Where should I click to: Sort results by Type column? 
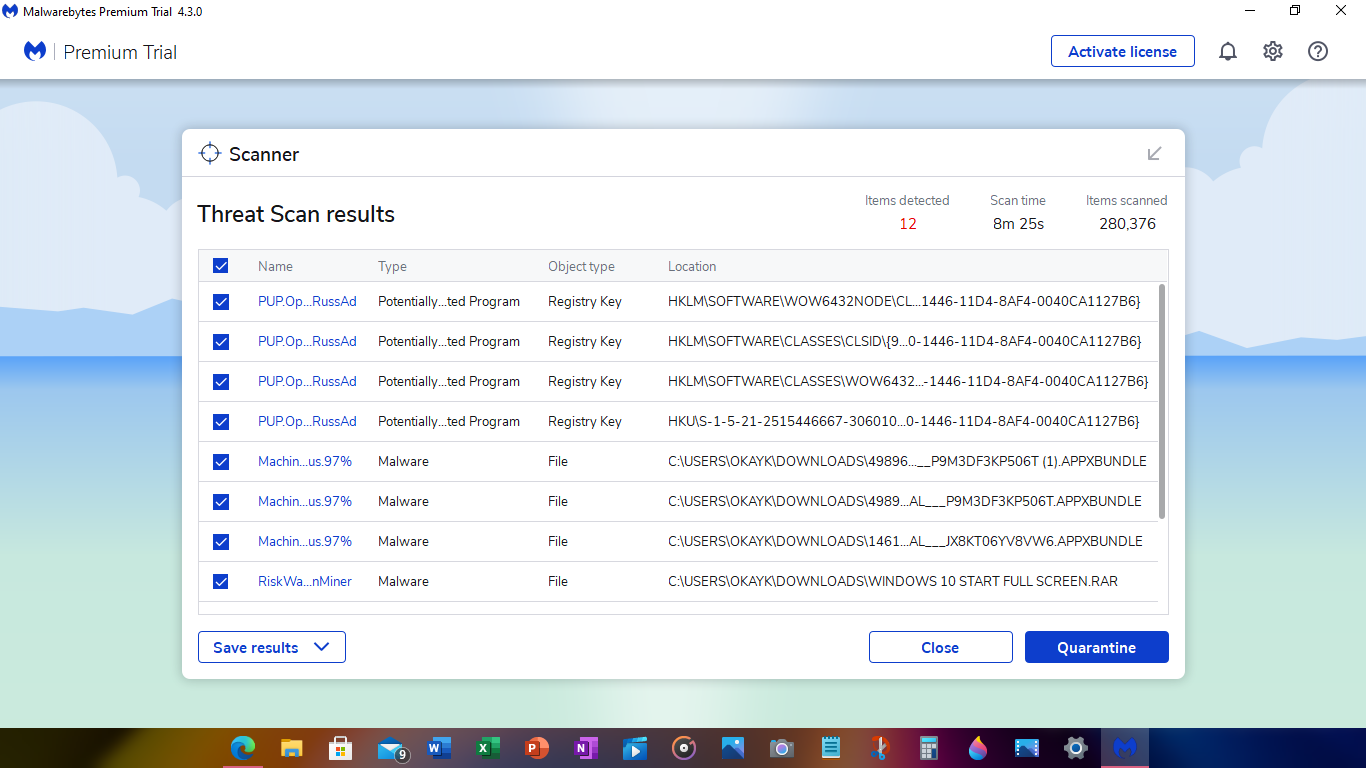[x=392, y=267]
